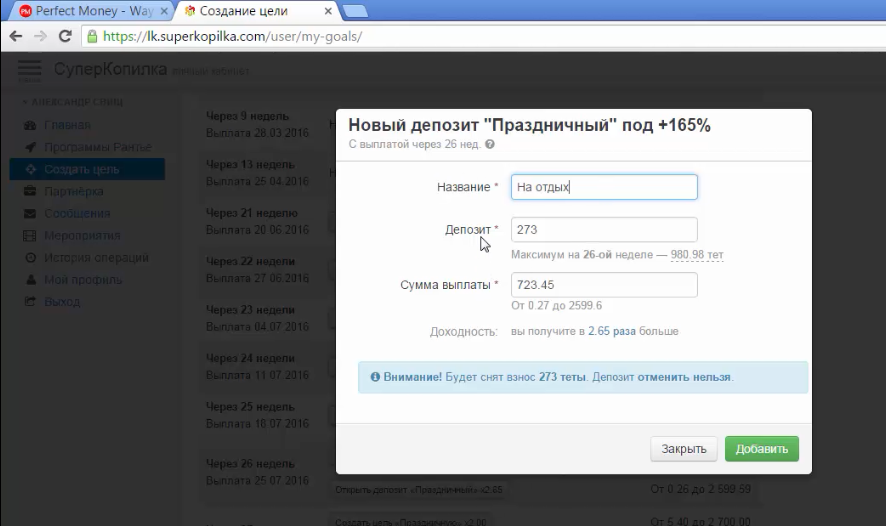Click the Через 24 недели row
This screenshot has width=886, height=526.
257,367
